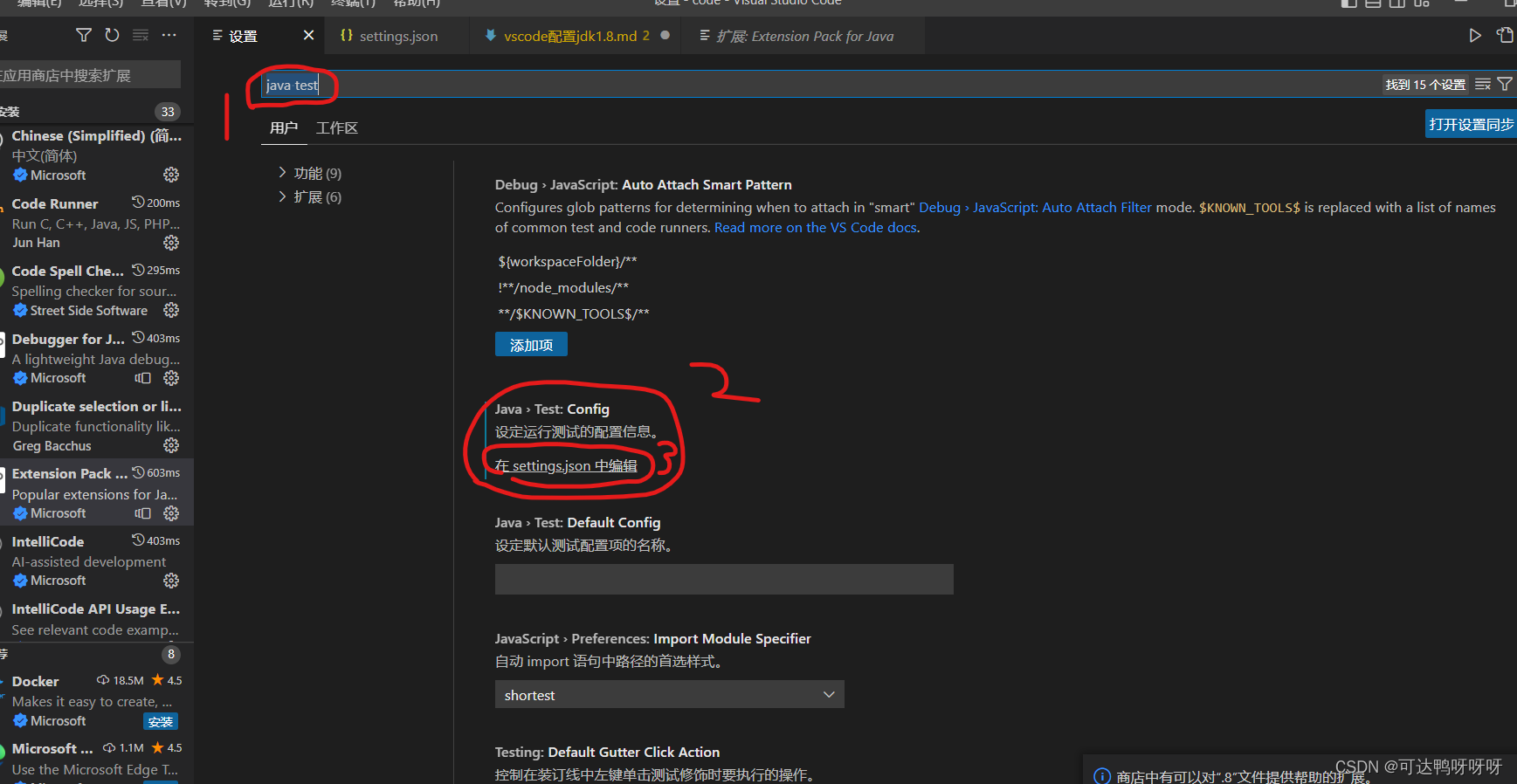The image size is (1517, 784).
Task: Click Java Test Default Config title
Action: 577,522
